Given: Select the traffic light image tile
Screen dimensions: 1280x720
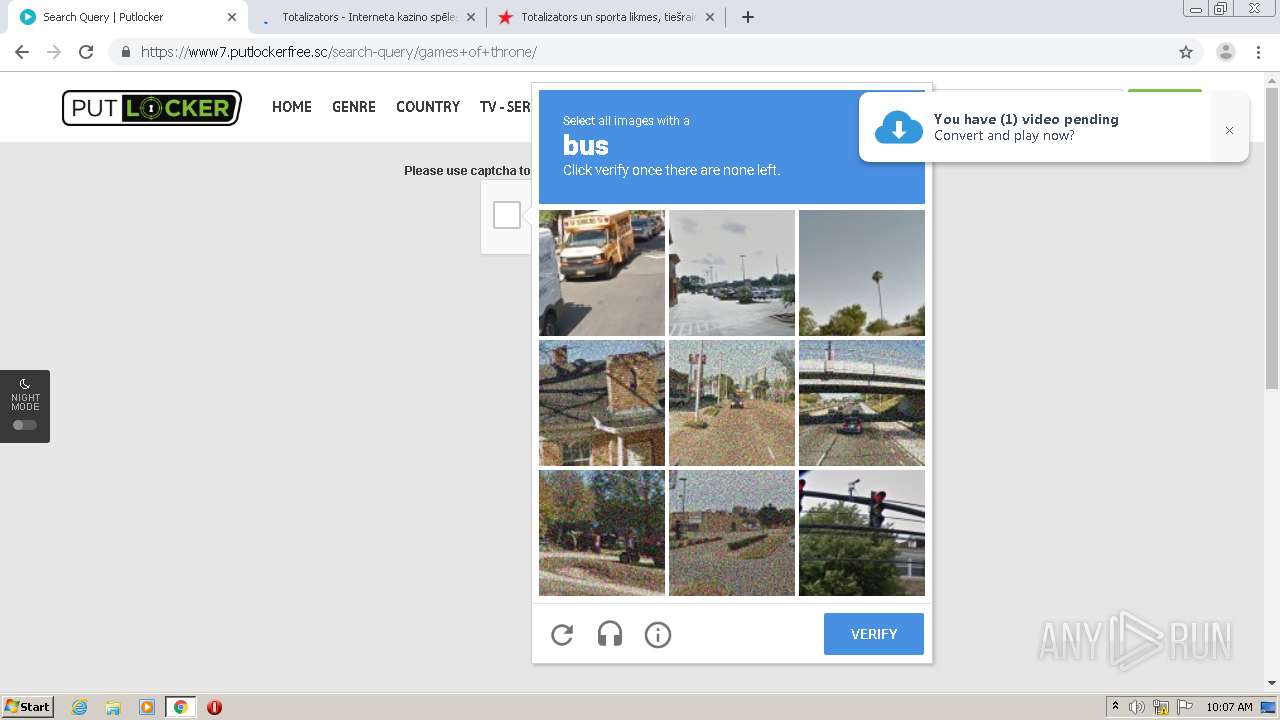Looking at the screenshot, I should [x=862, y=533].
